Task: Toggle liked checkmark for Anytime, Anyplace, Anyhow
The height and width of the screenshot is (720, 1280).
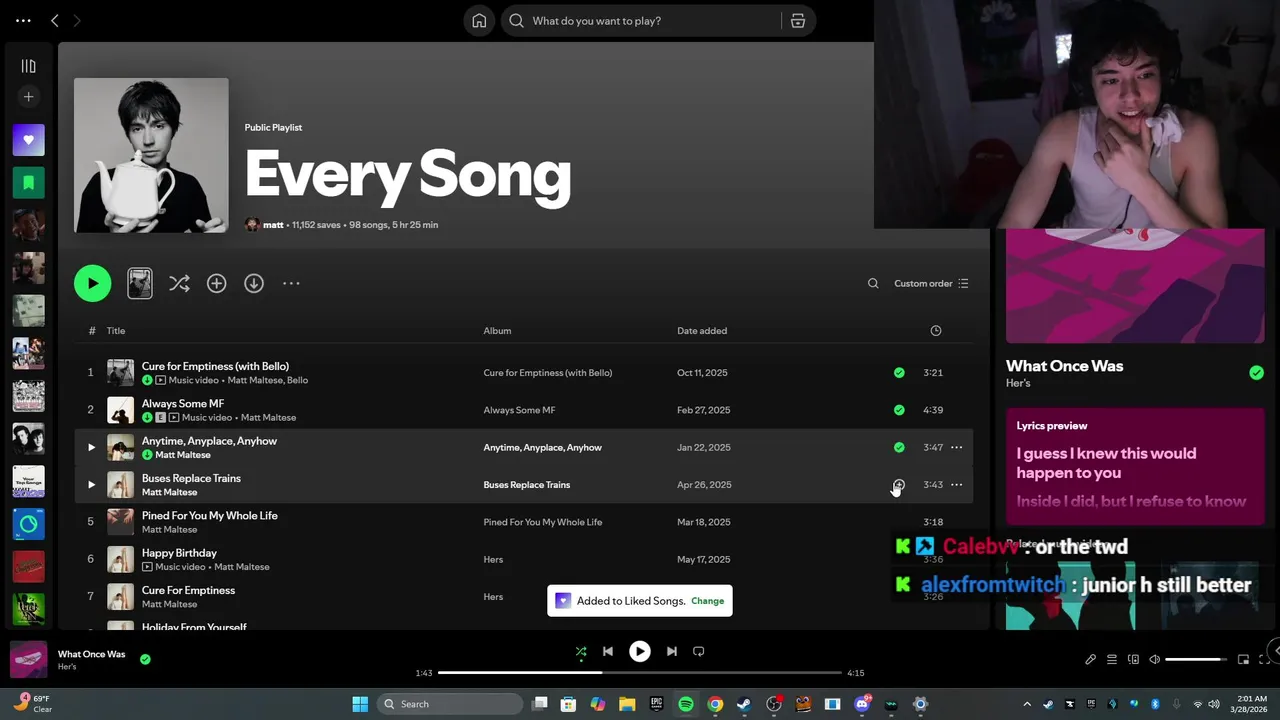Action: [899, 447]
